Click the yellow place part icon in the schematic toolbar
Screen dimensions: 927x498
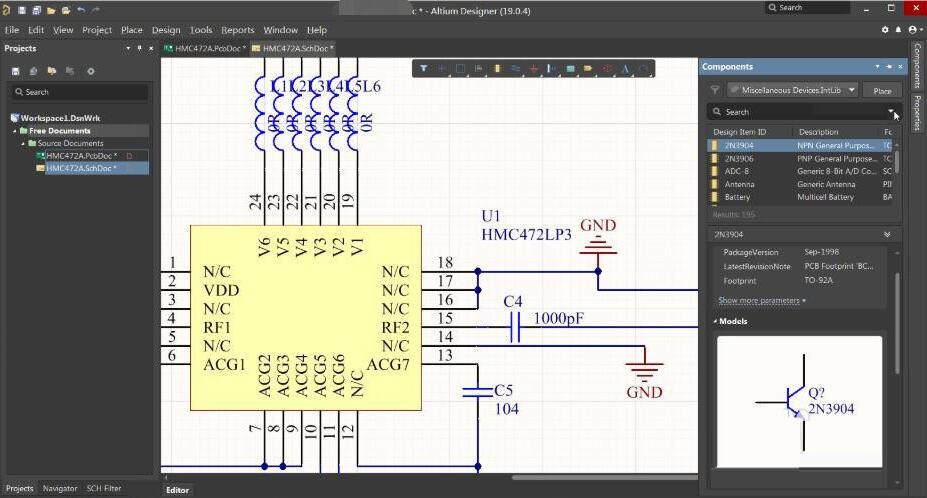(x=497, y=69)
